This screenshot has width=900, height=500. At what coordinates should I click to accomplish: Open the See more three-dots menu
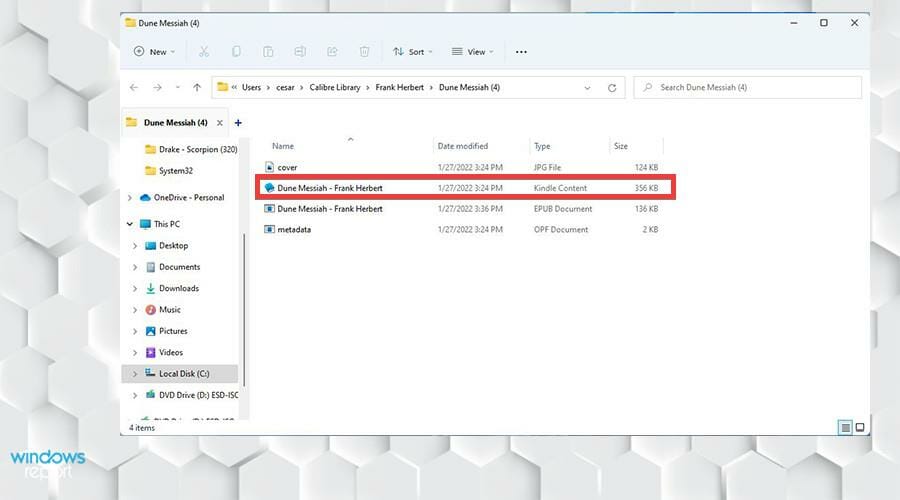[521, 52]
